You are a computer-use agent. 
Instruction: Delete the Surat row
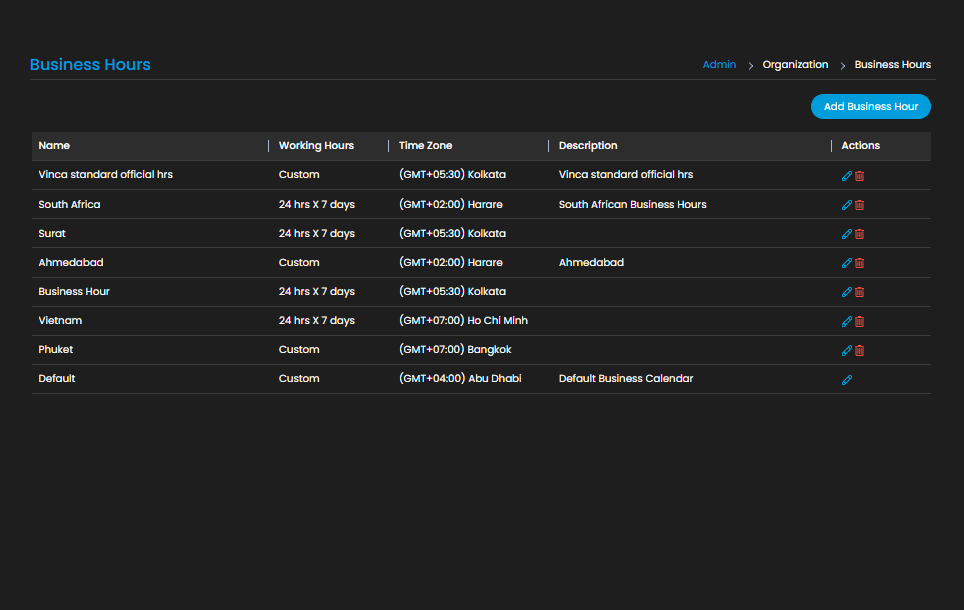[x=859, y=234]
